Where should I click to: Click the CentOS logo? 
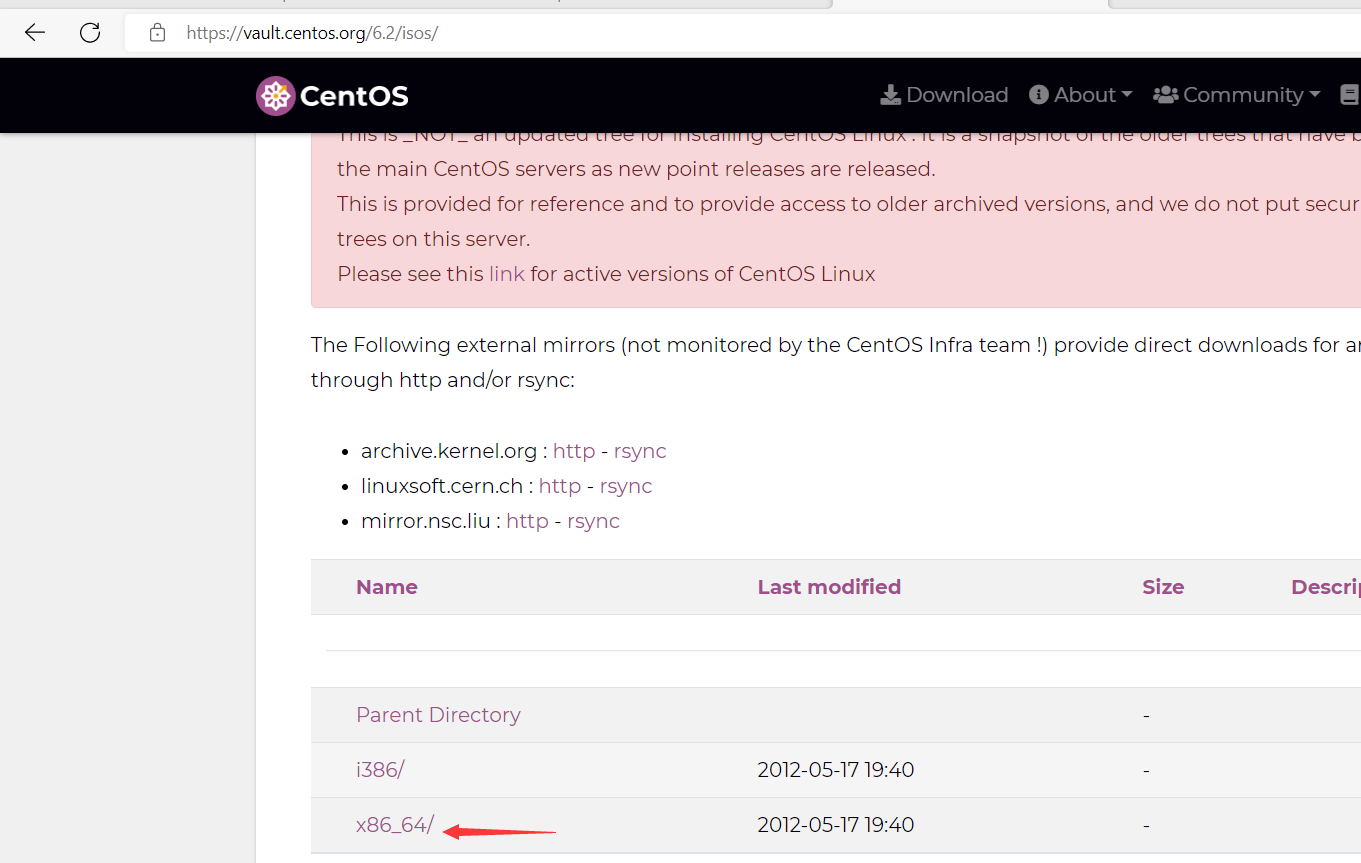(x=332, y=95)
